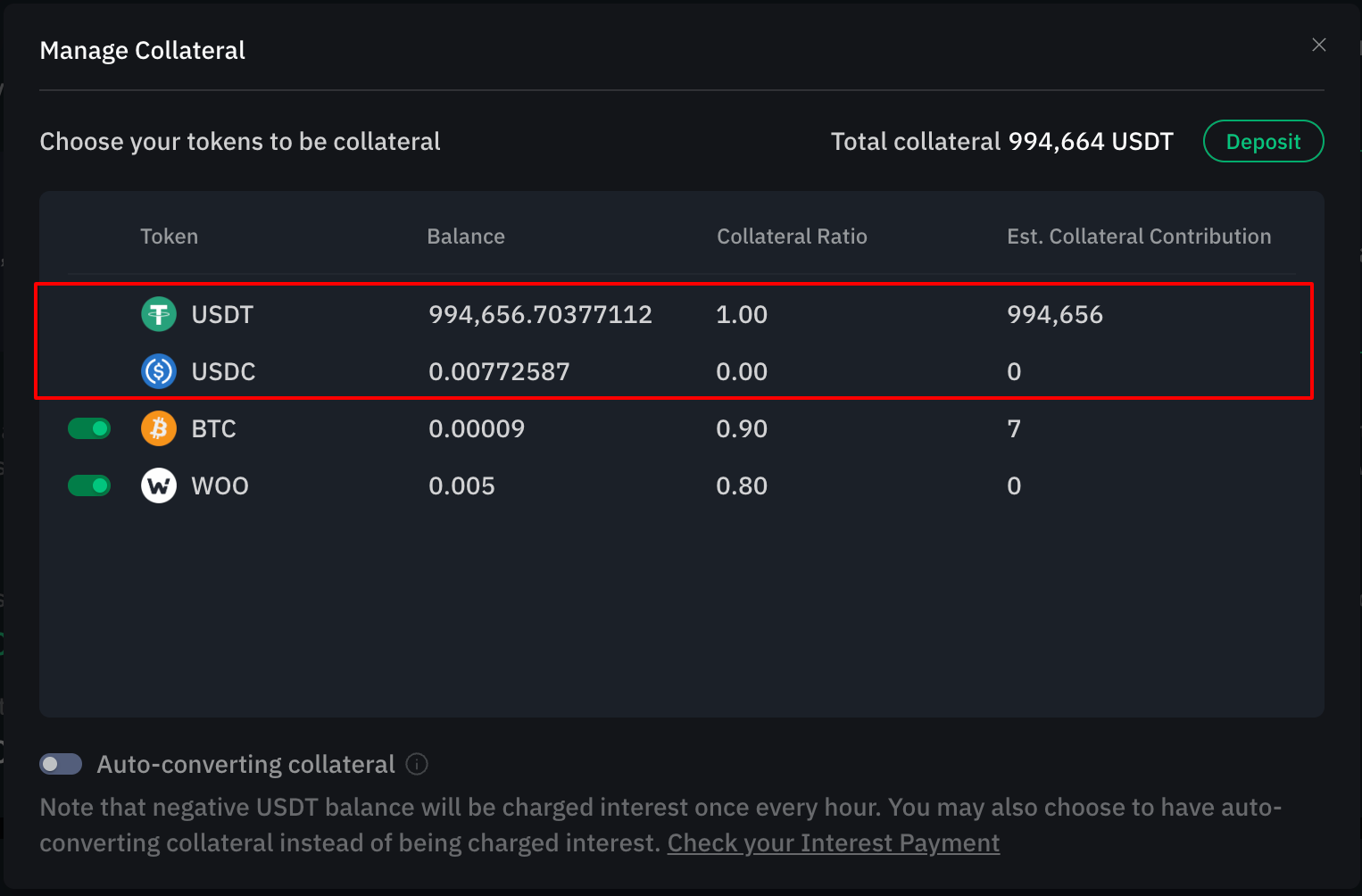Disable BTC as collateral toggle
The image size is (1362, 896).
pos(89,428)
